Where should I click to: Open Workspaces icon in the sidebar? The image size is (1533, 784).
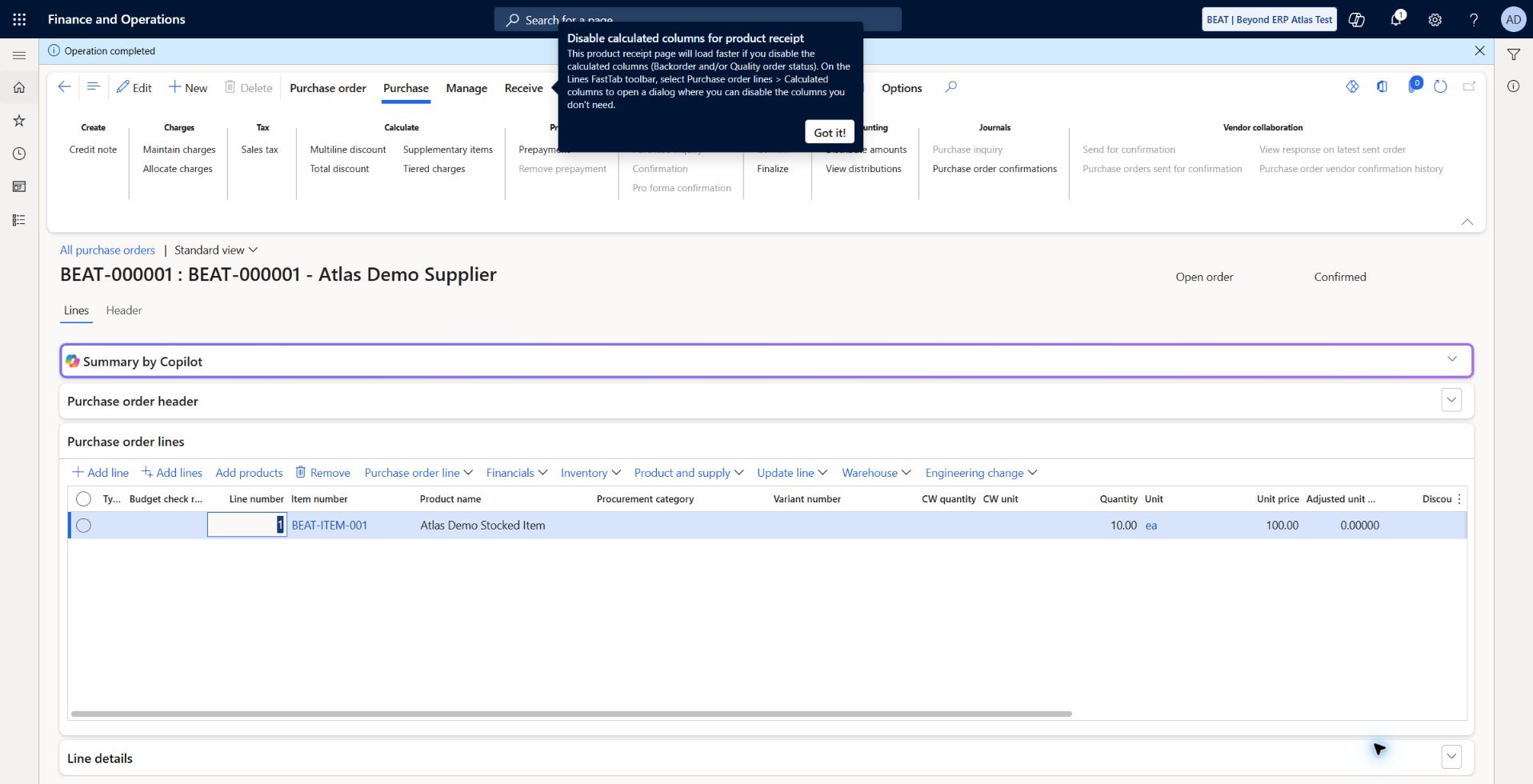pyautogui.click(x=19, y=186)
